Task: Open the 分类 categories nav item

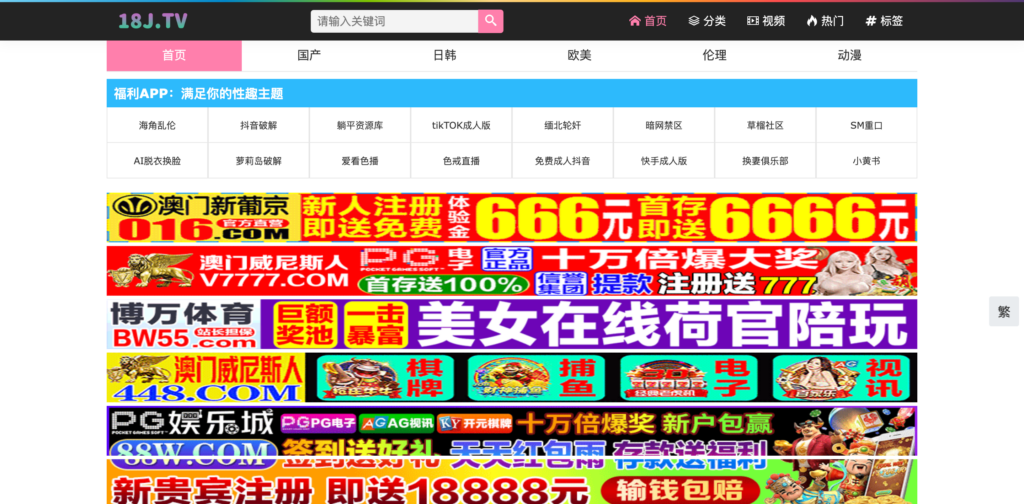Action: click(707, 21)
